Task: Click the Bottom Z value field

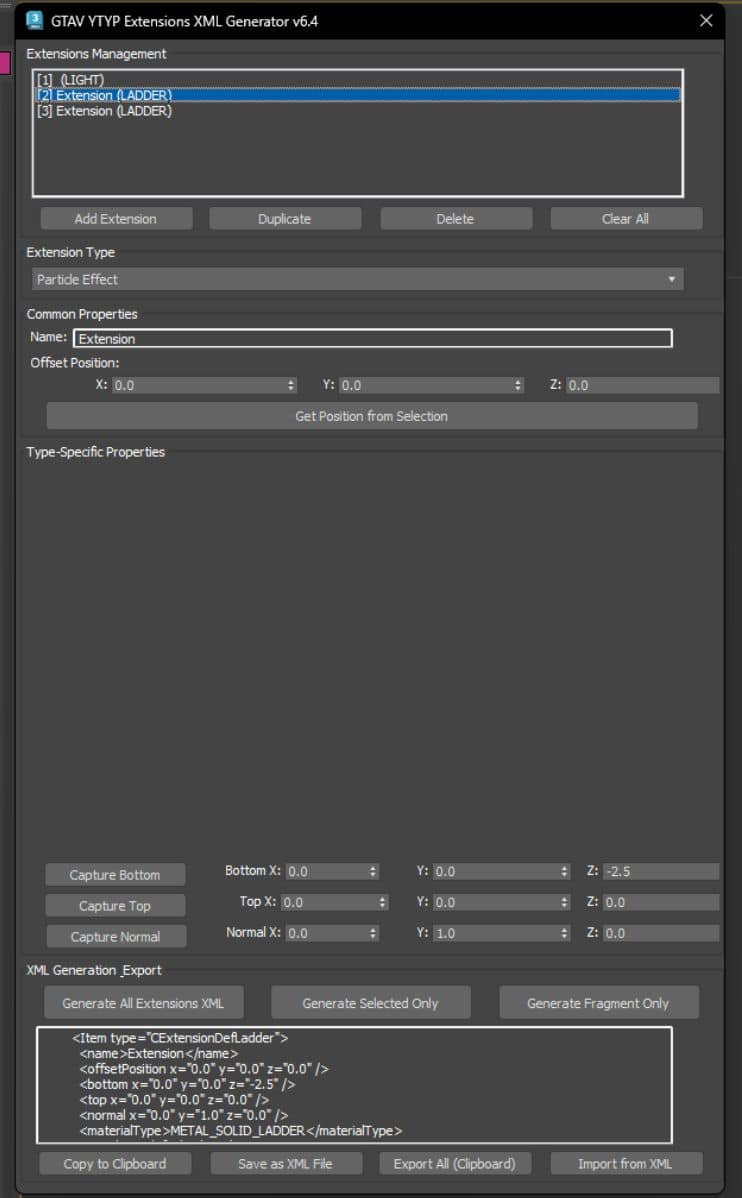Action: click(x=659, y=872)
